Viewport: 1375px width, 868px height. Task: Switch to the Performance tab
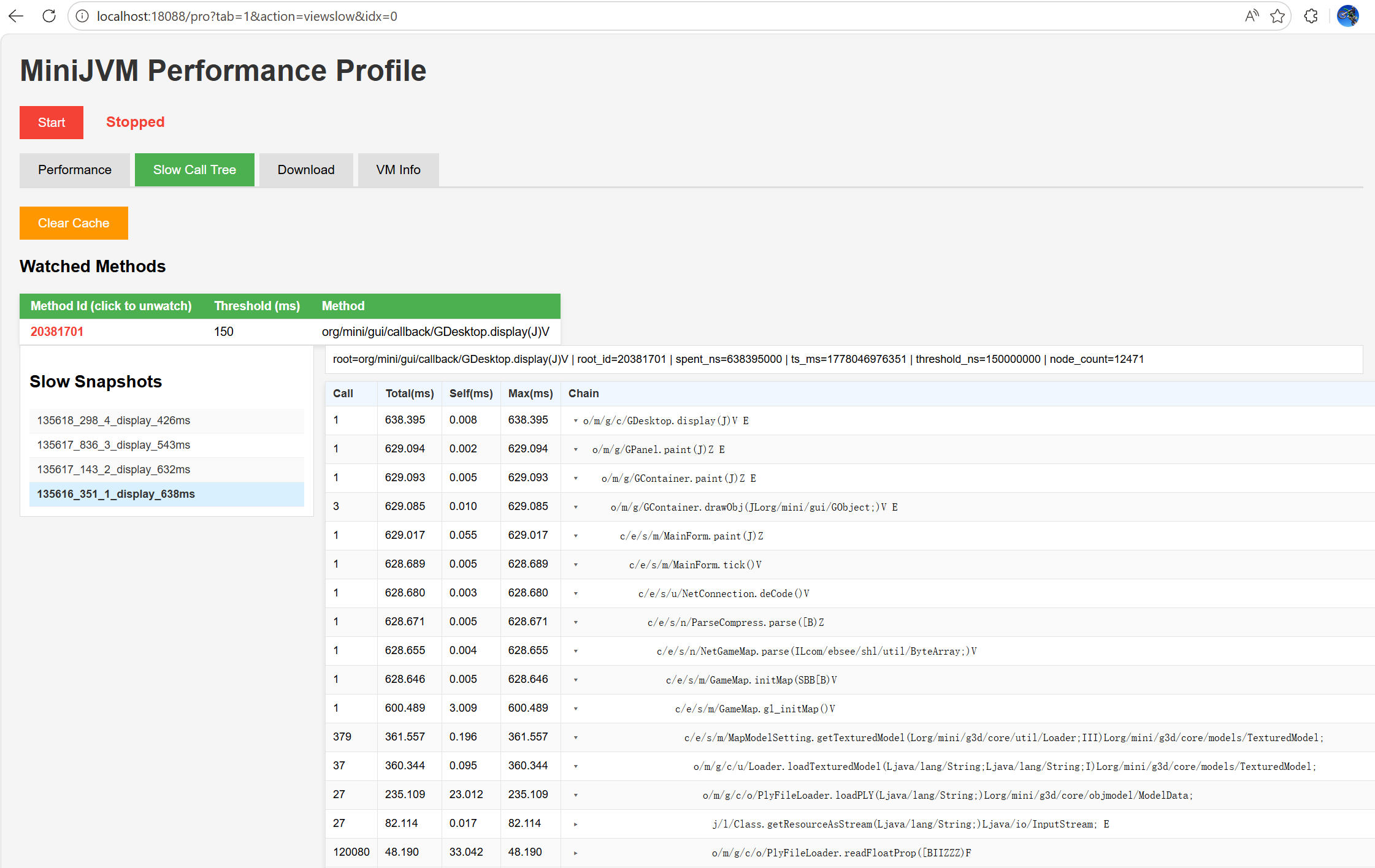click(x=75, y=170)
